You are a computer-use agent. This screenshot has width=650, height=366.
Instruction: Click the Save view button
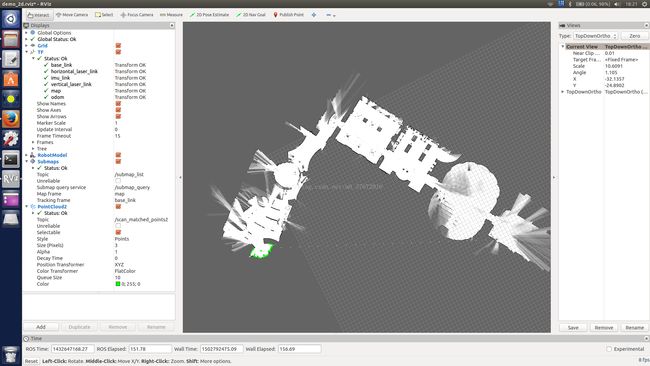(x=573, y=327)
